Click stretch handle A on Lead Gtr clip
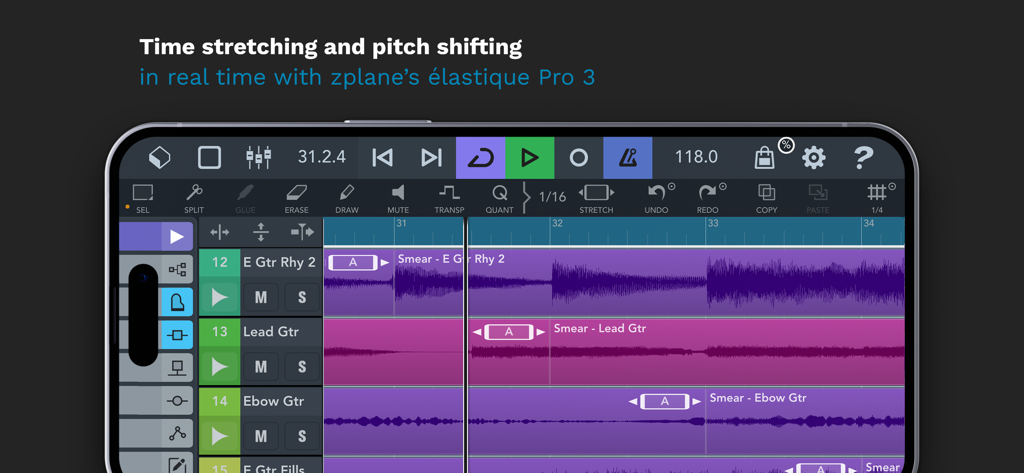The height and width of the screenshot is (473, 1024). click(x=509, y=332)
